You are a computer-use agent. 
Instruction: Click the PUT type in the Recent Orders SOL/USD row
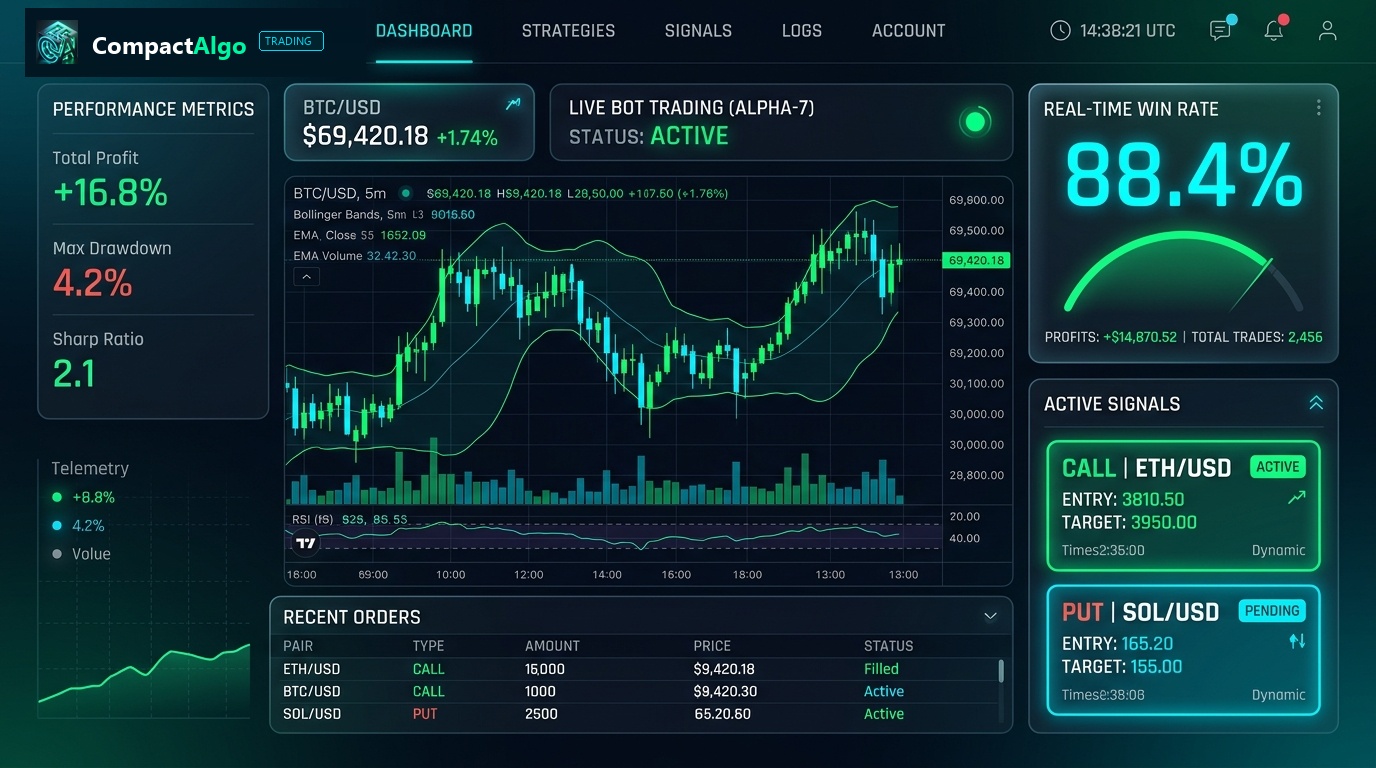(425, 714)
